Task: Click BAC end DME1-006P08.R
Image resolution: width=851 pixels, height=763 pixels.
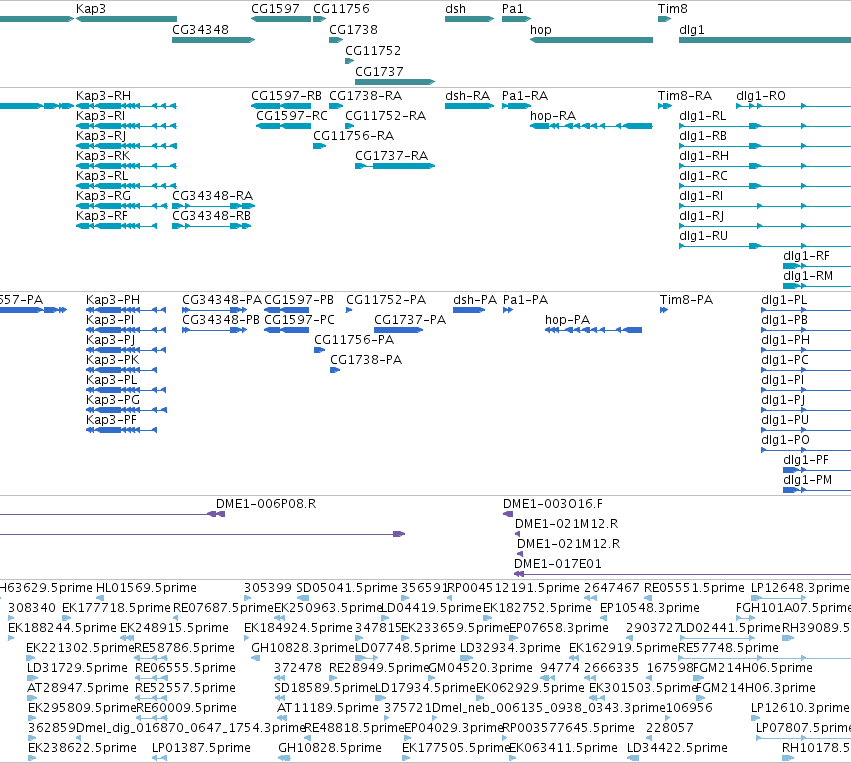Action: 266,504
